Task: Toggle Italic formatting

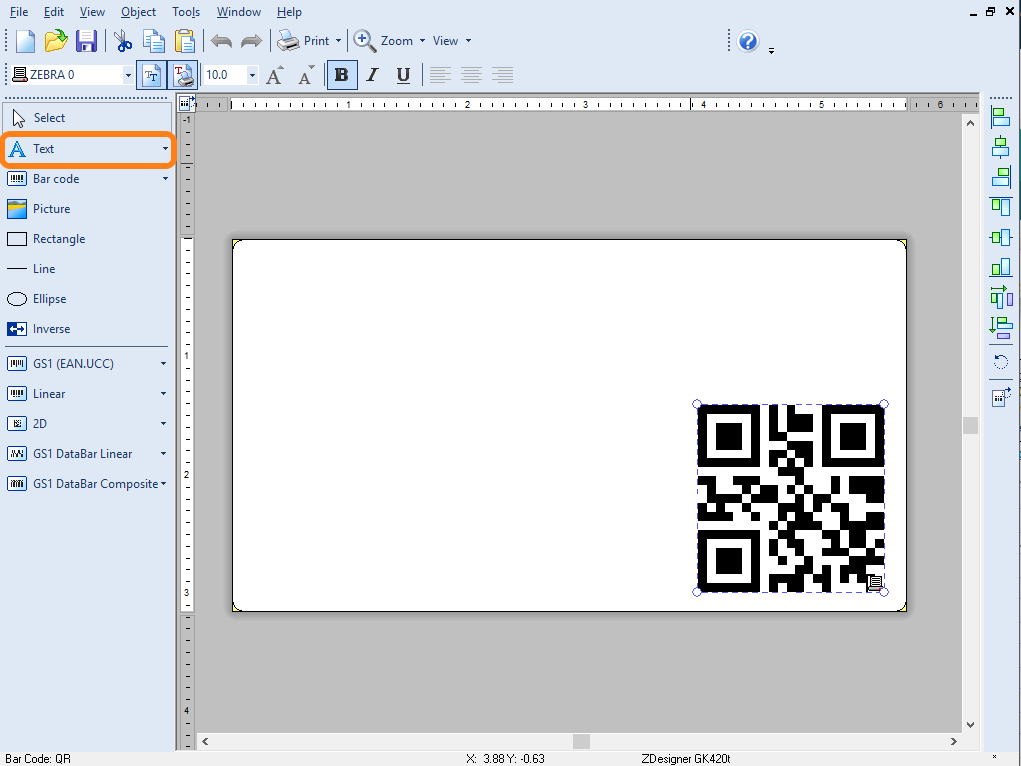Action: [x=372, y=75]
